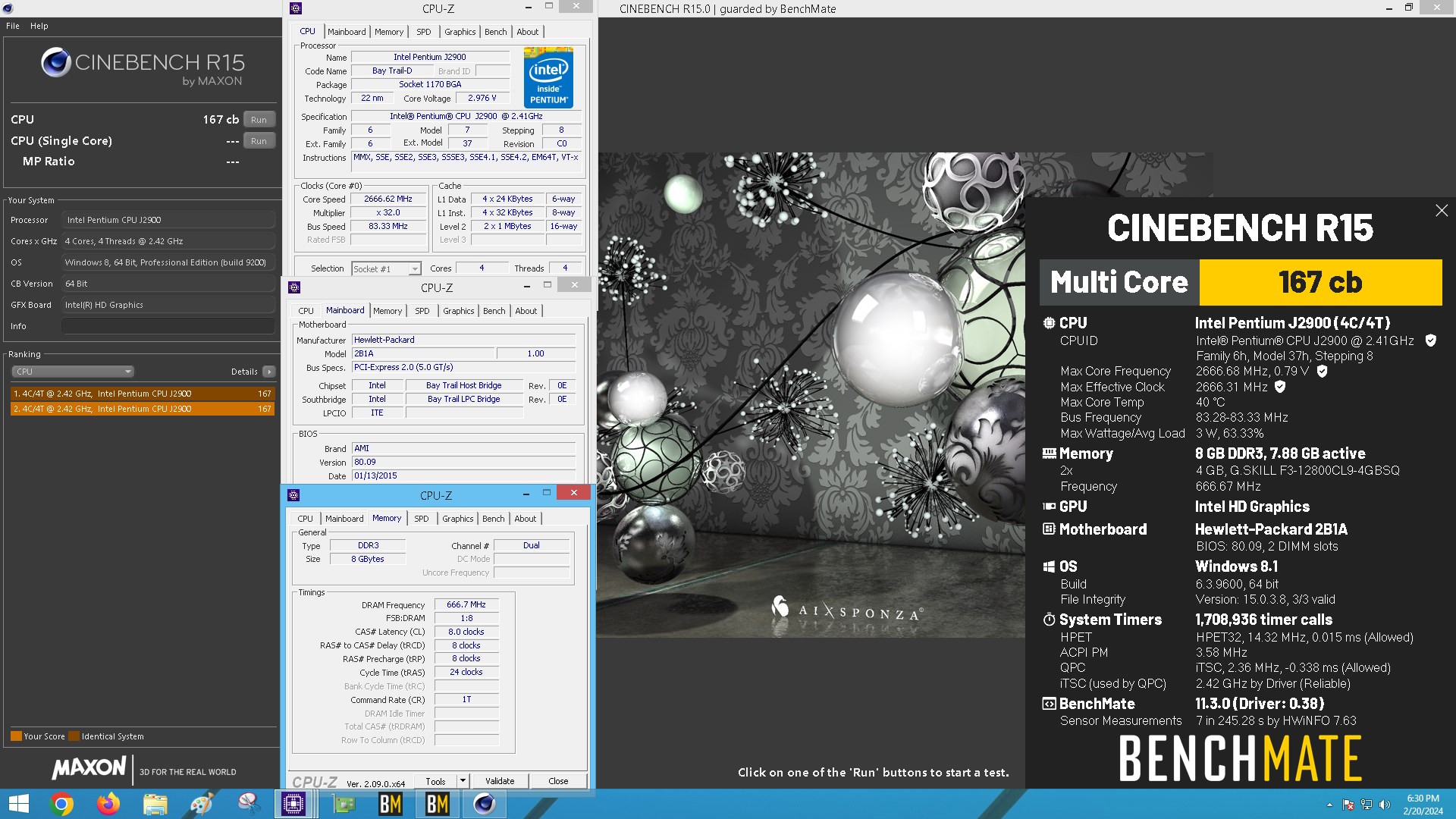Click the Close button in CPU-Z
Image resolution: width=1456 pixels, height=819 pixels.
[x=558, y=781]
